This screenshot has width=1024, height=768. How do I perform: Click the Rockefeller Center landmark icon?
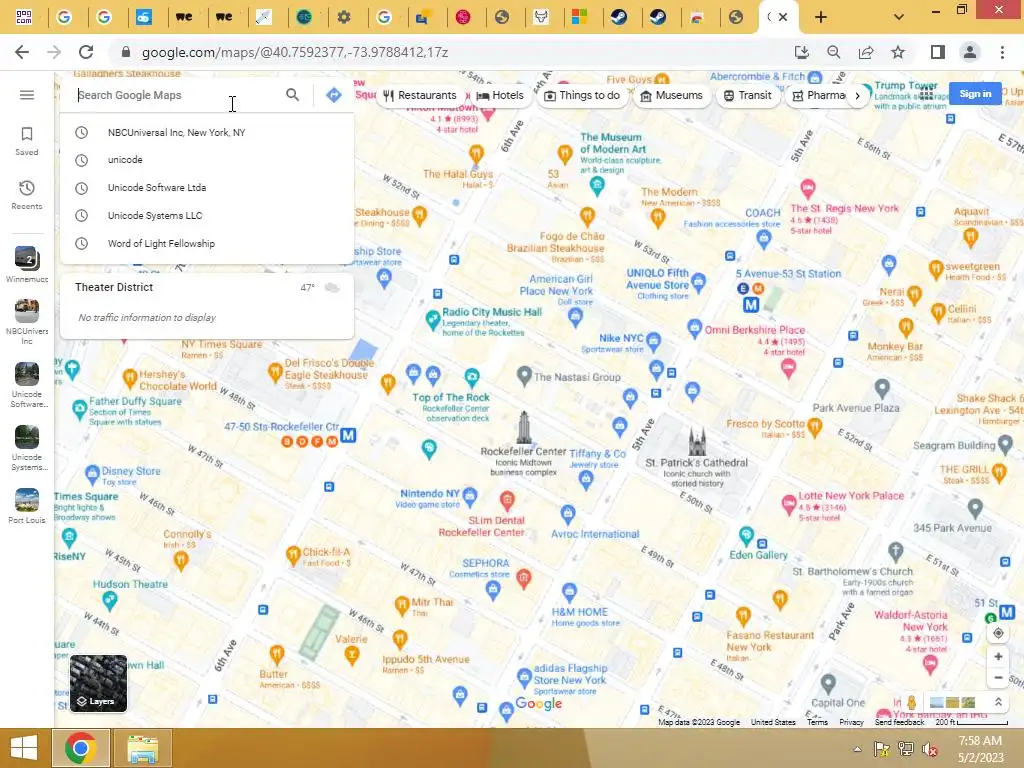click(523, 428)
